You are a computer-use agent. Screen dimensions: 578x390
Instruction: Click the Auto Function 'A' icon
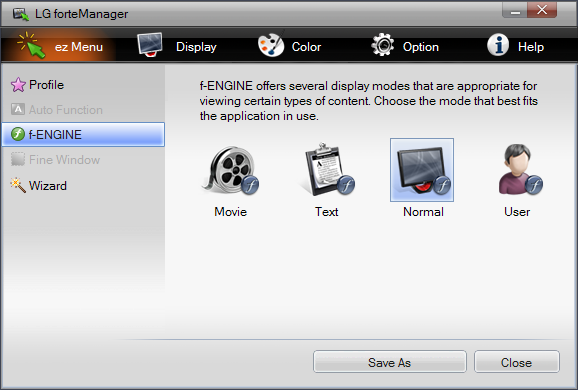tap(18, 109)
